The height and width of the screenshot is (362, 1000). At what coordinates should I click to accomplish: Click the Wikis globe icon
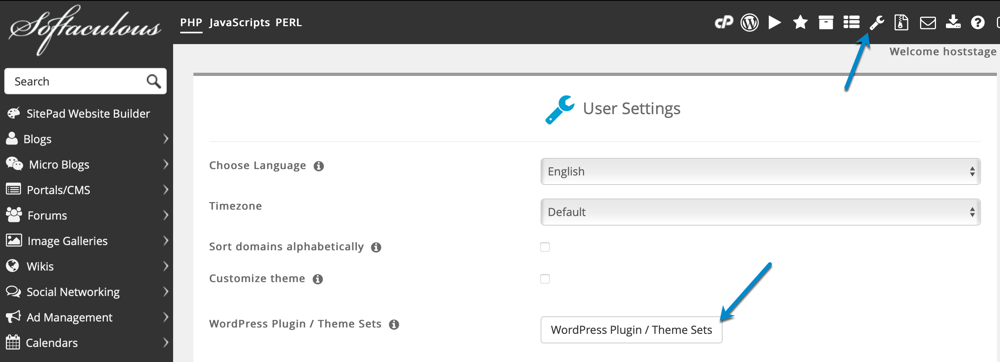click(x=12, y=266)
